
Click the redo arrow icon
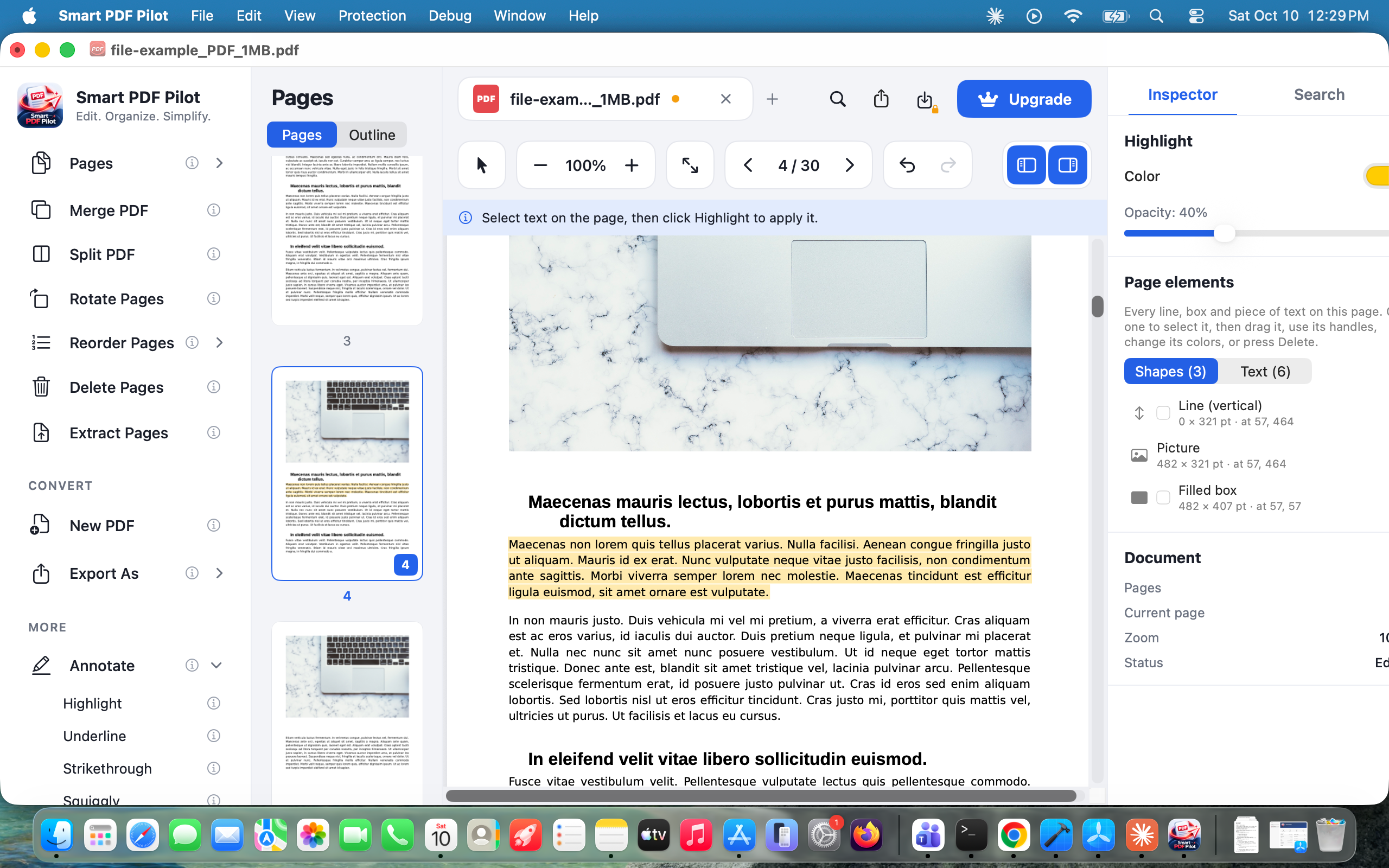(x=948, y=165)
